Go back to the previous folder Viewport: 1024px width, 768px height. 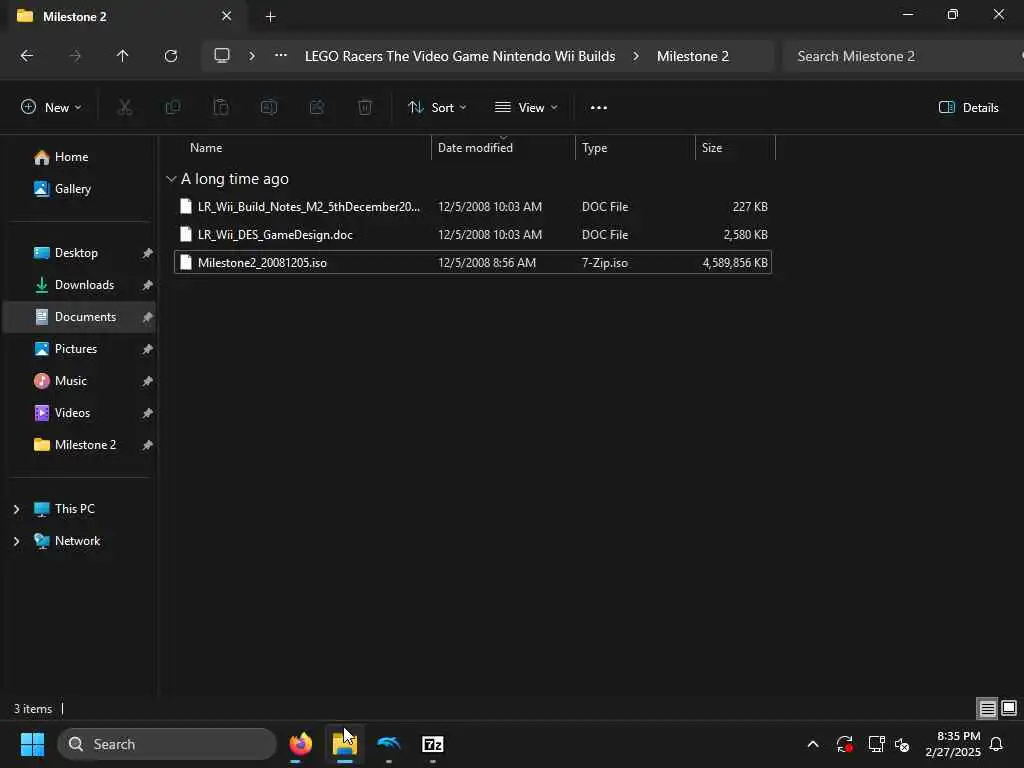[x=27, y=56]
